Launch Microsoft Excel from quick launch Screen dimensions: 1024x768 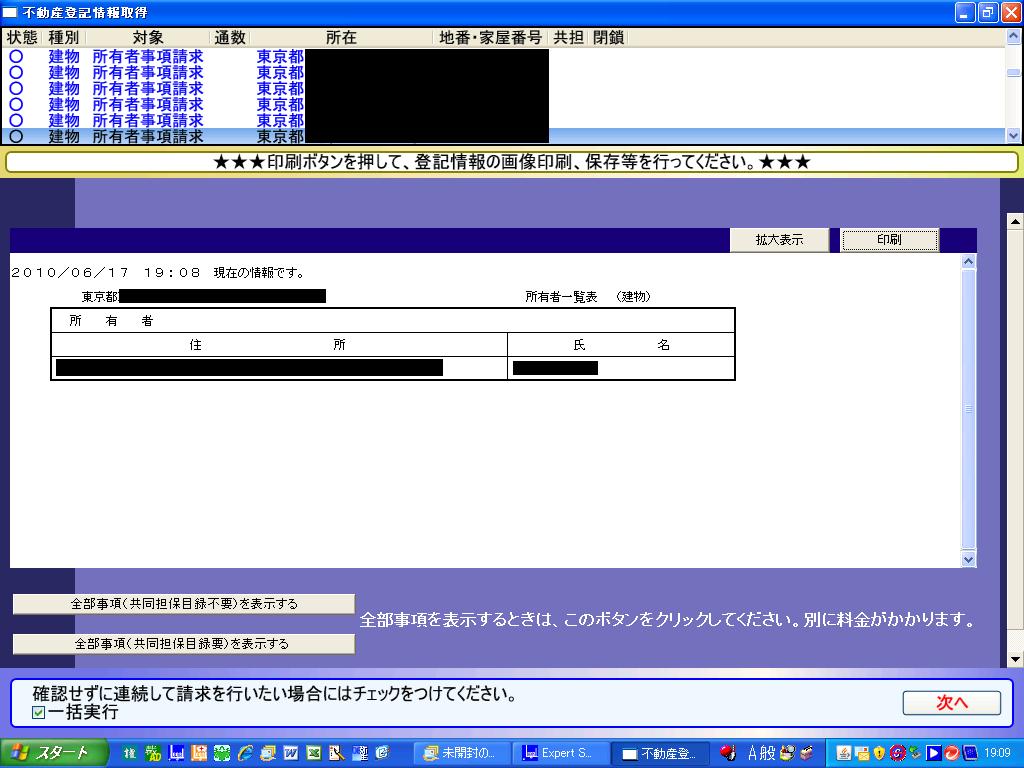tap(313, 753)
